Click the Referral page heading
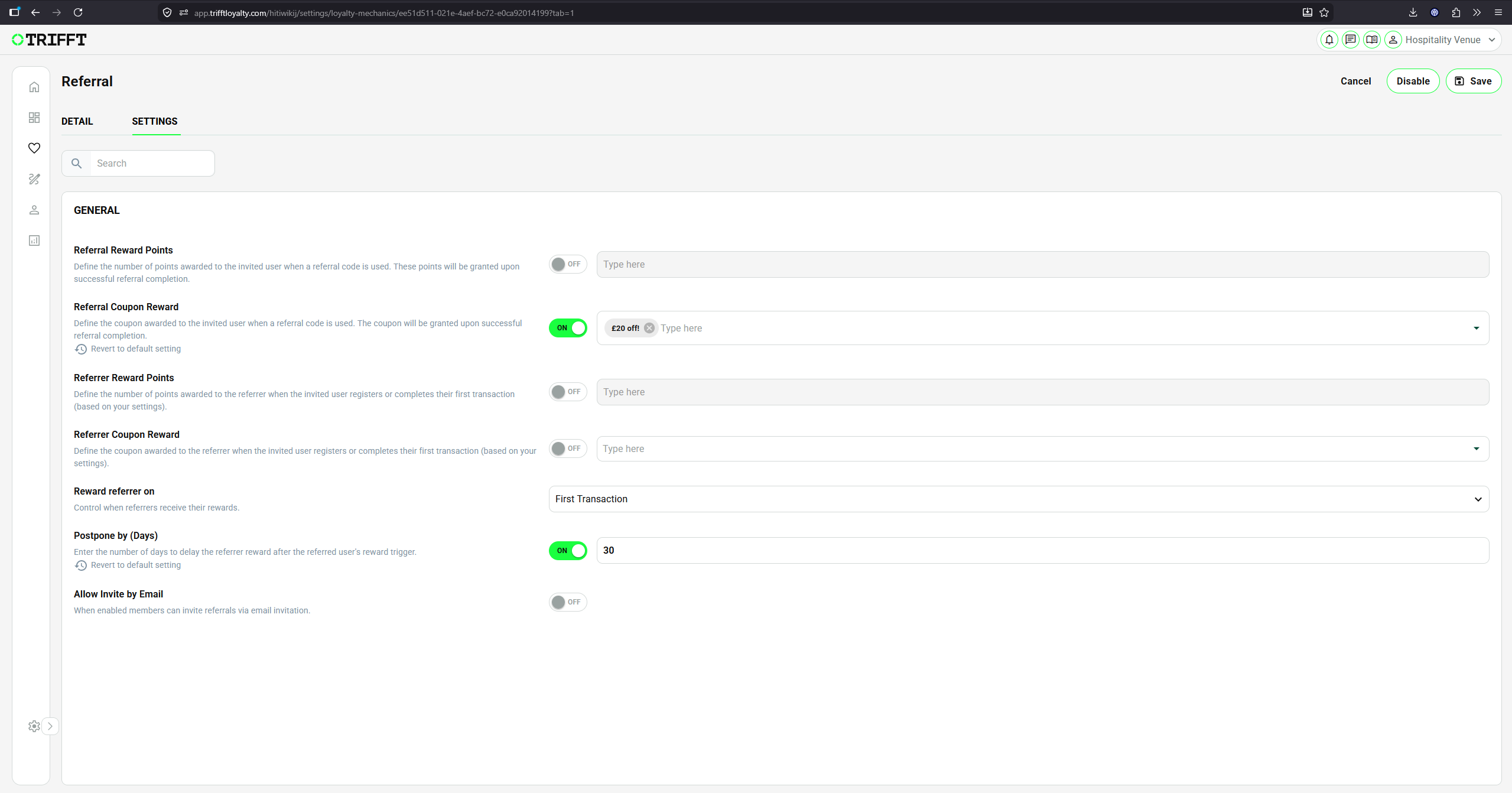Image resolution: width=1512 pixels, height=793 pixels. point(87,82)
